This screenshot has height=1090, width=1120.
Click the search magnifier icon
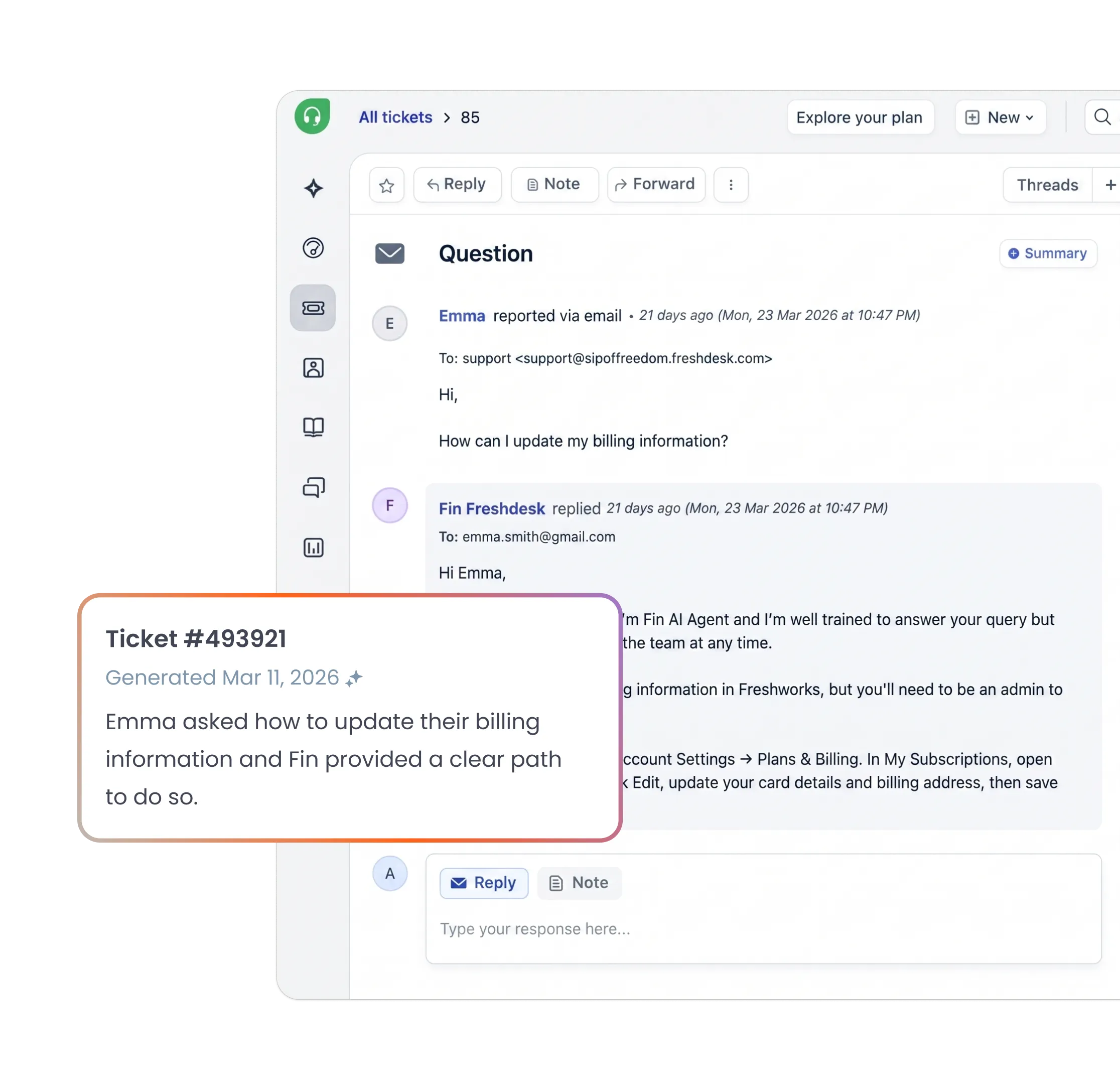(x=1102, y=117)
